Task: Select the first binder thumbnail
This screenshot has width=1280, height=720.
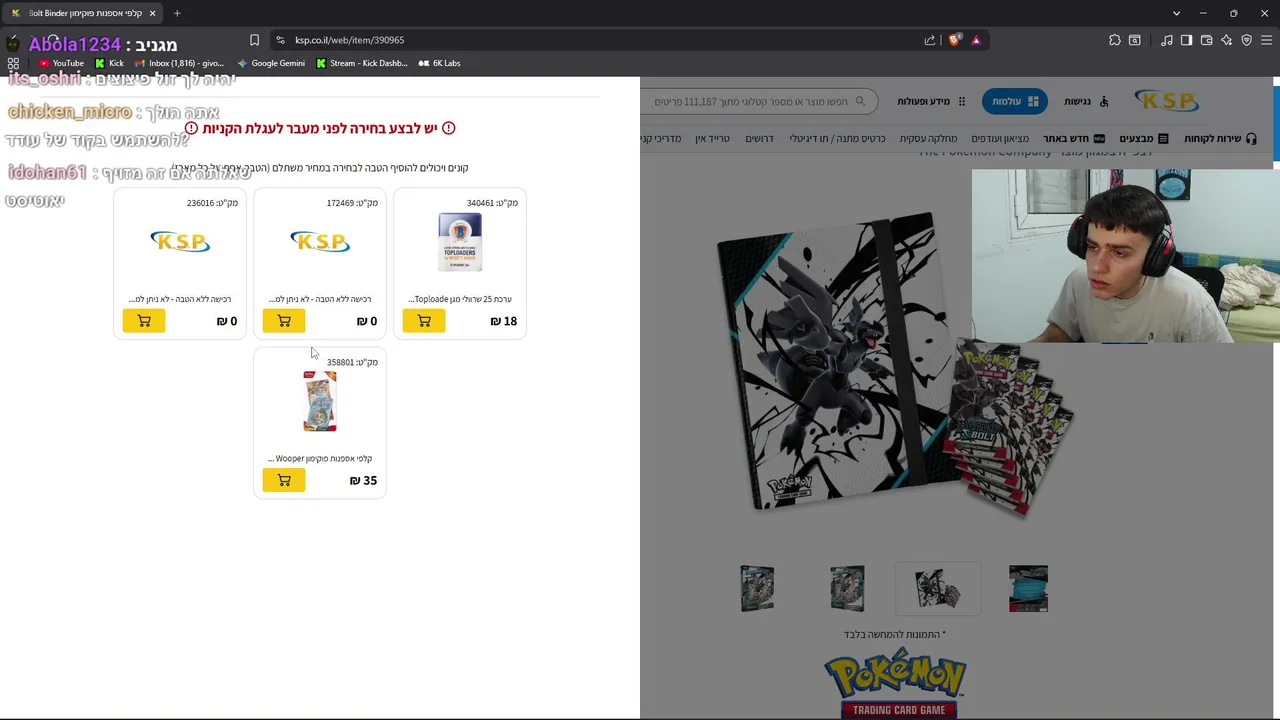Action: (x=757, y=588)
